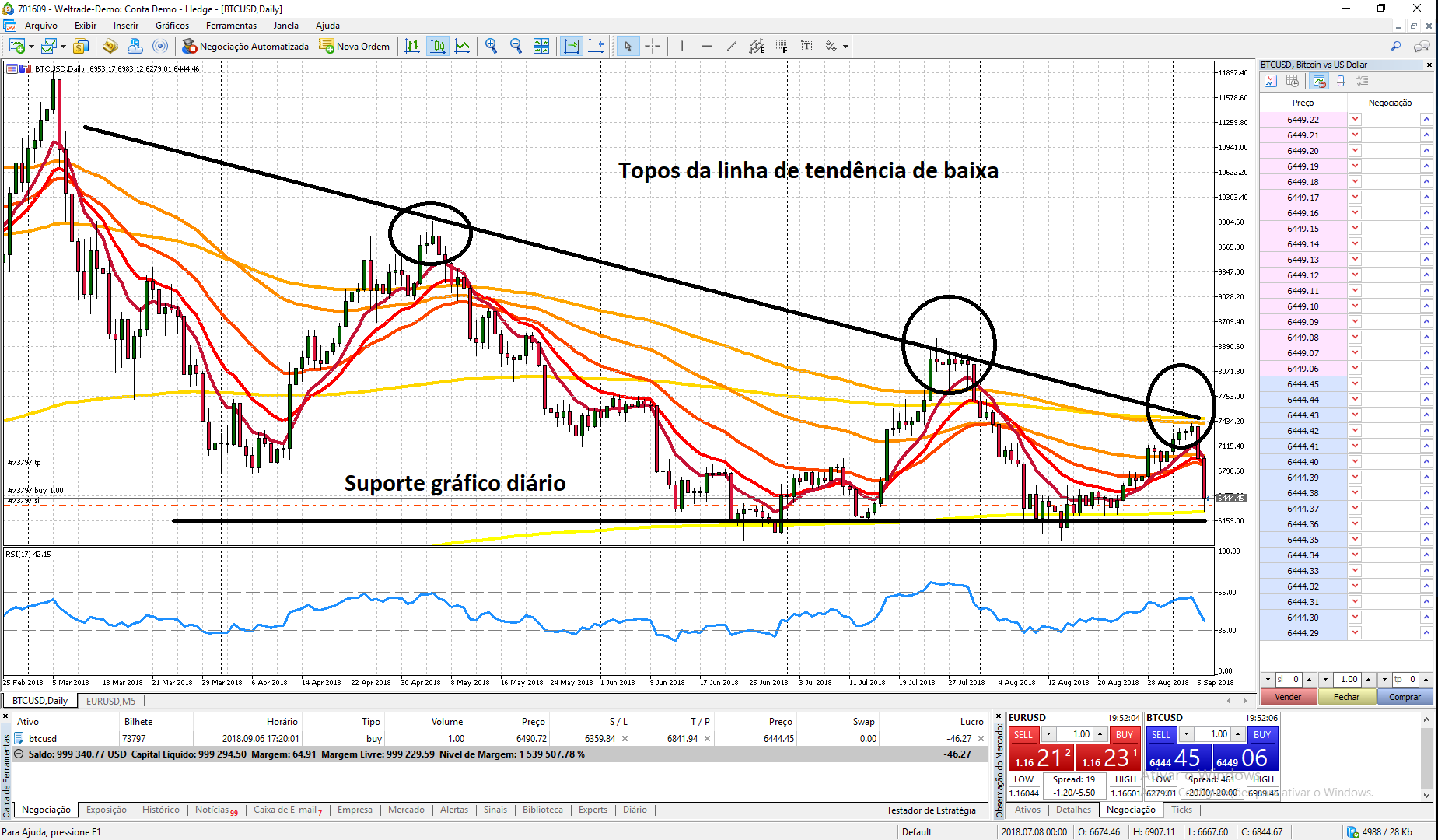1438x840 pixels.
Task: Zoom in on the chart
Action: [x=491, y=47]
